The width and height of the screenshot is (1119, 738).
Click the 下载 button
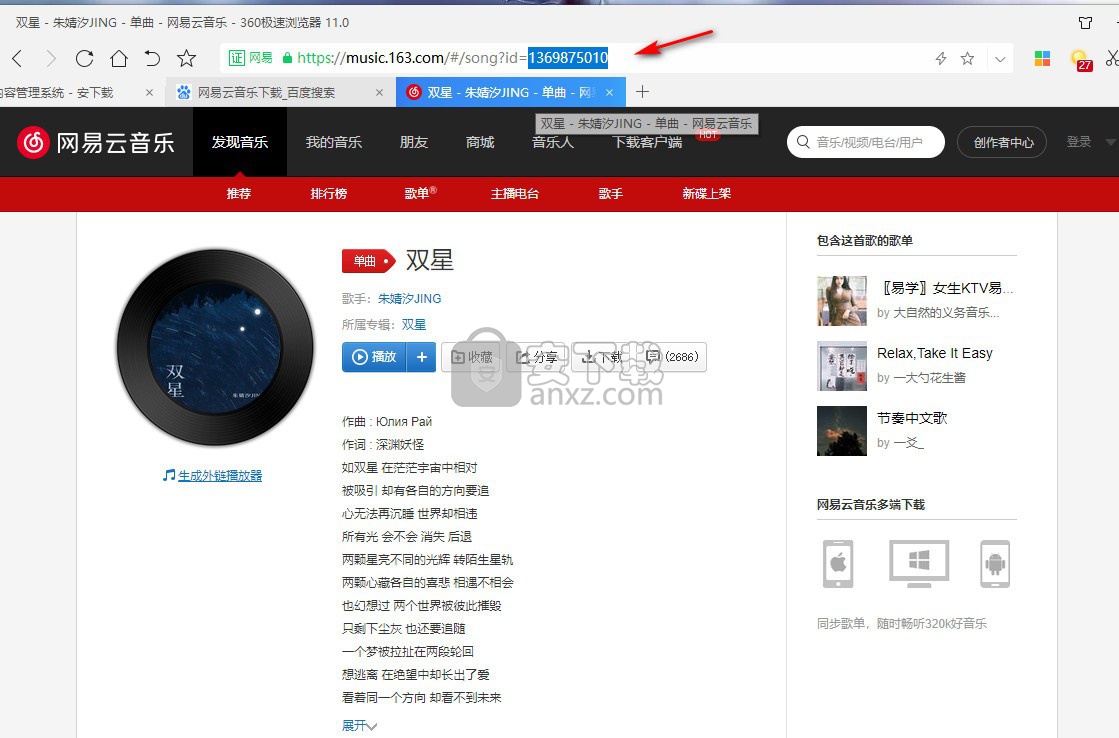click(602, 357)
